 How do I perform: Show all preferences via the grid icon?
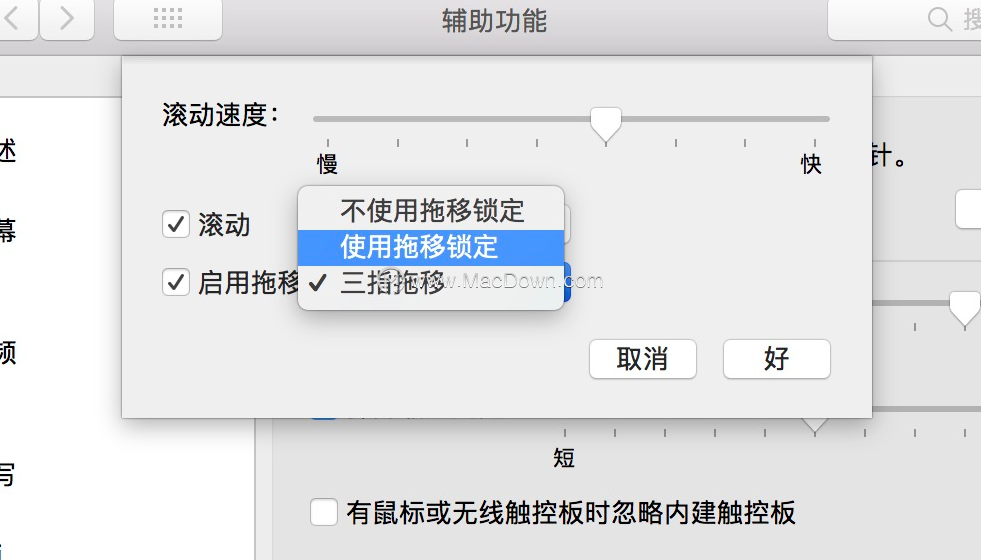click(x=168, y=19)
